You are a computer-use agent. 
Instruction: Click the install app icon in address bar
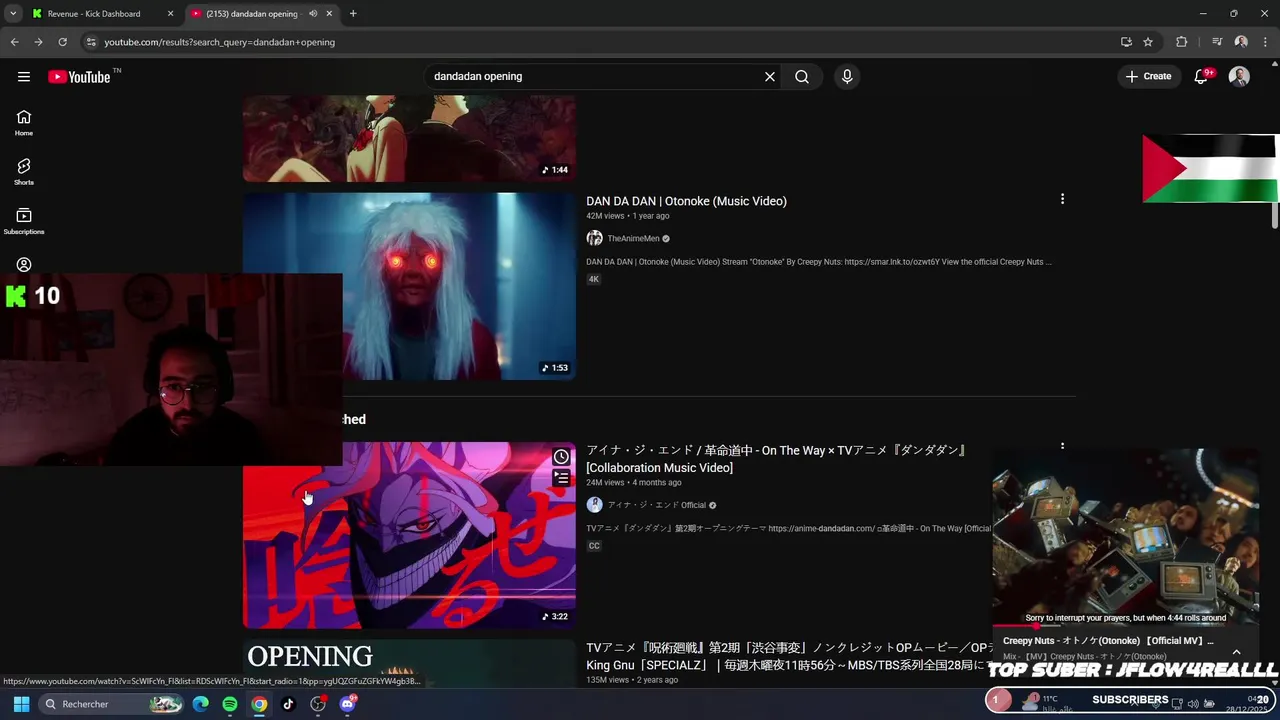[1126, 42]
